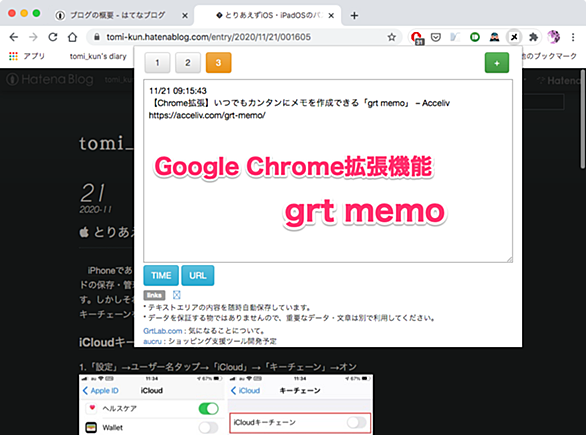The image size is (586, 435).
Task: Go back with the browser back arrow
Action: (14, 37)
